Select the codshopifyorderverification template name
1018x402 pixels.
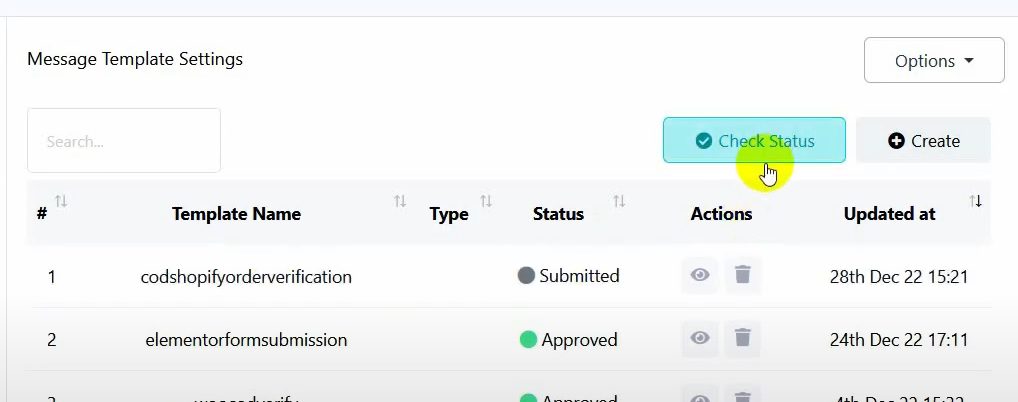point(246,277)
